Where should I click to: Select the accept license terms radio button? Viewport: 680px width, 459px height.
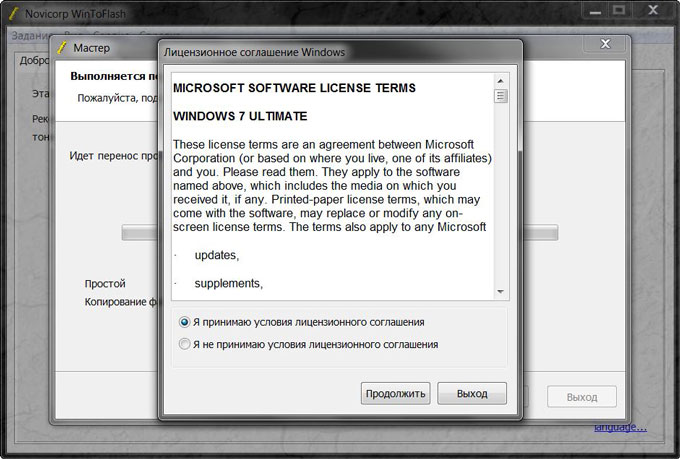click(x=184, y=322)
